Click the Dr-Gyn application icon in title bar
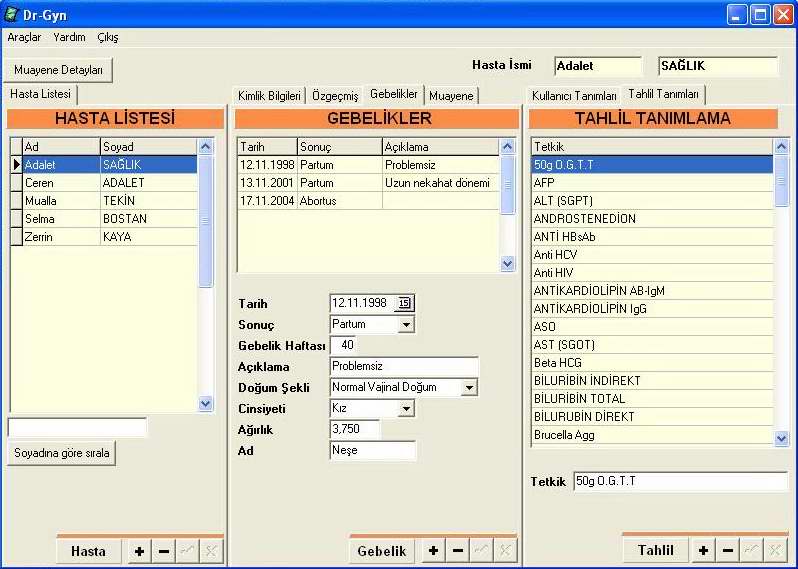Viewport: 798px width, 569px height. click(12, 15)
